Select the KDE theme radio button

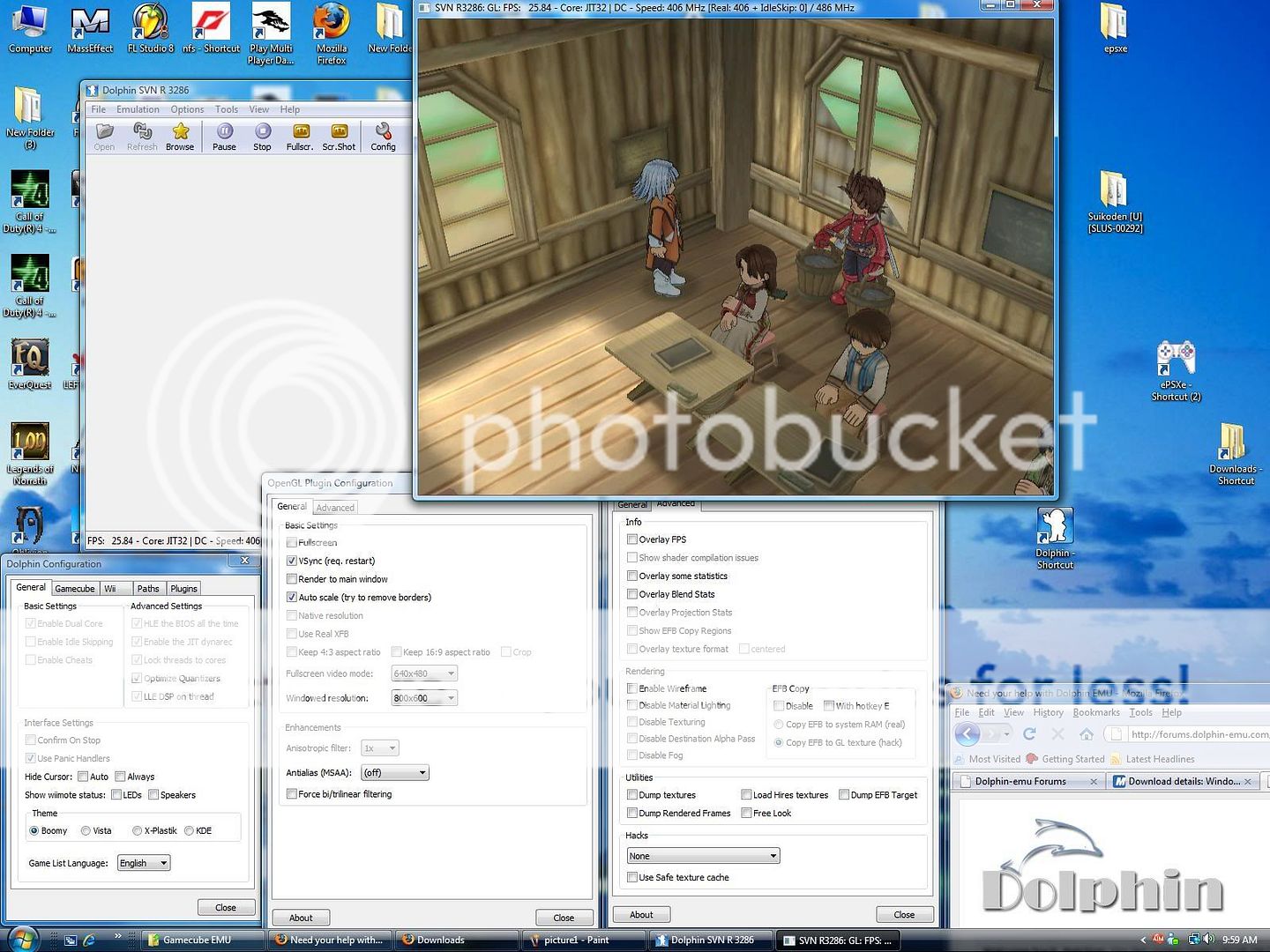tap(189, 830)
